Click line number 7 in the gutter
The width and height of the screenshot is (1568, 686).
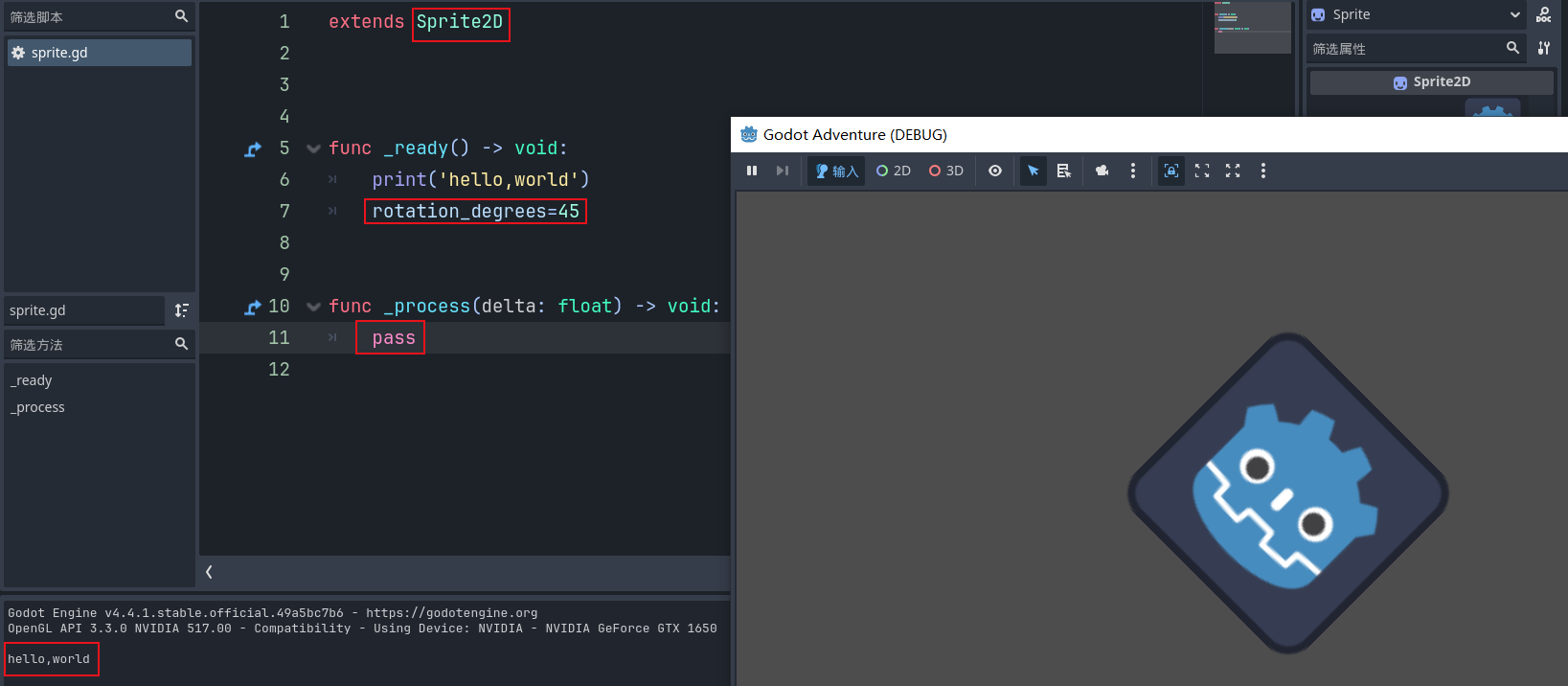coord(284,211)
